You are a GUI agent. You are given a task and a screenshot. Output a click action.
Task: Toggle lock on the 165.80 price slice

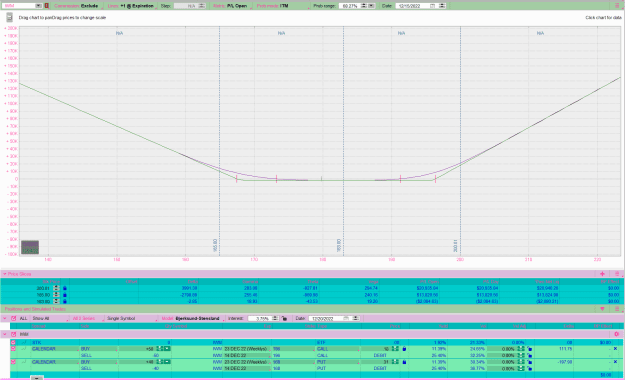(x=65, y=295)
